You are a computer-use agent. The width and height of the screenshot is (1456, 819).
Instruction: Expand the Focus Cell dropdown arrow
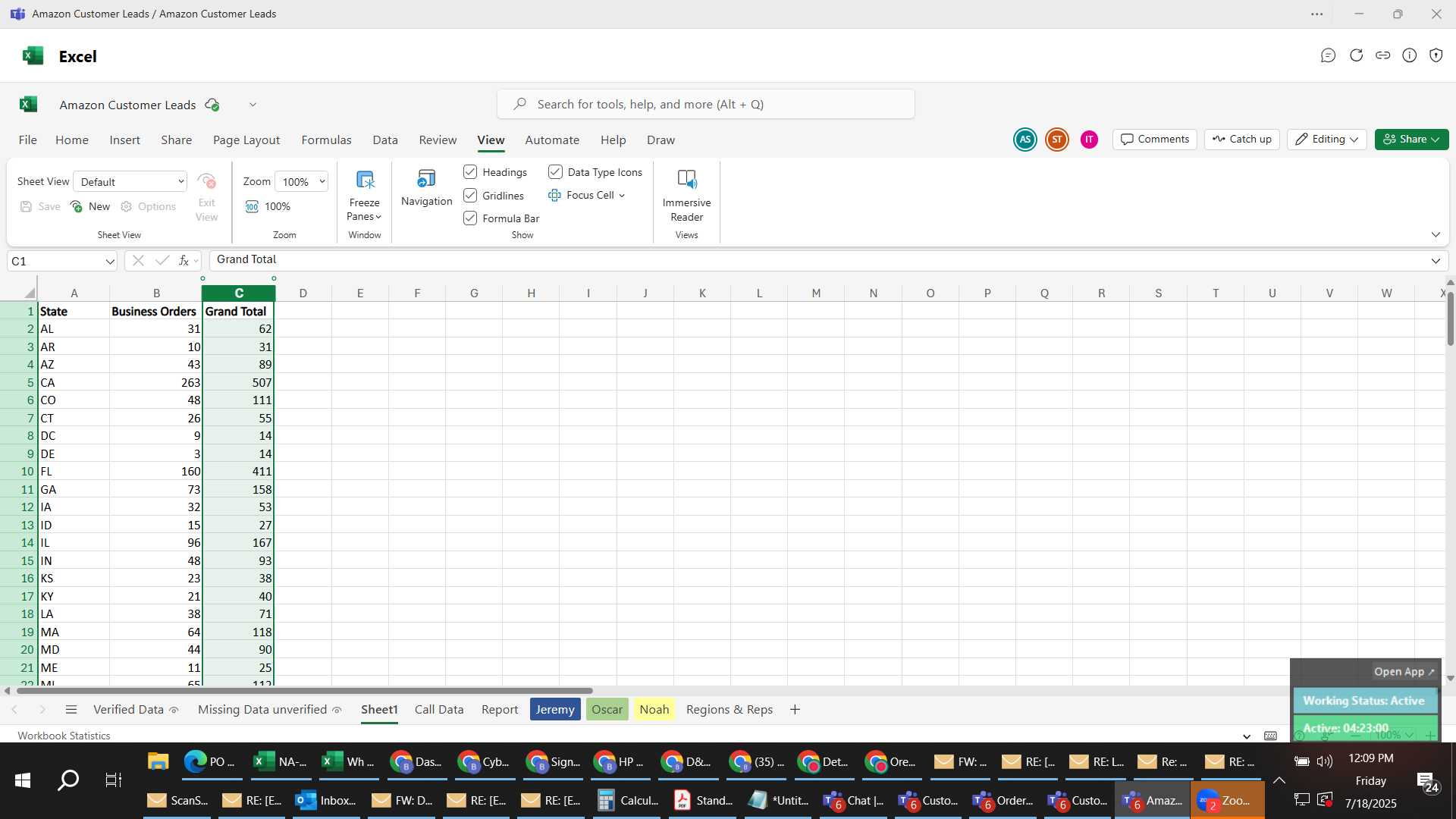click(622, 196)
